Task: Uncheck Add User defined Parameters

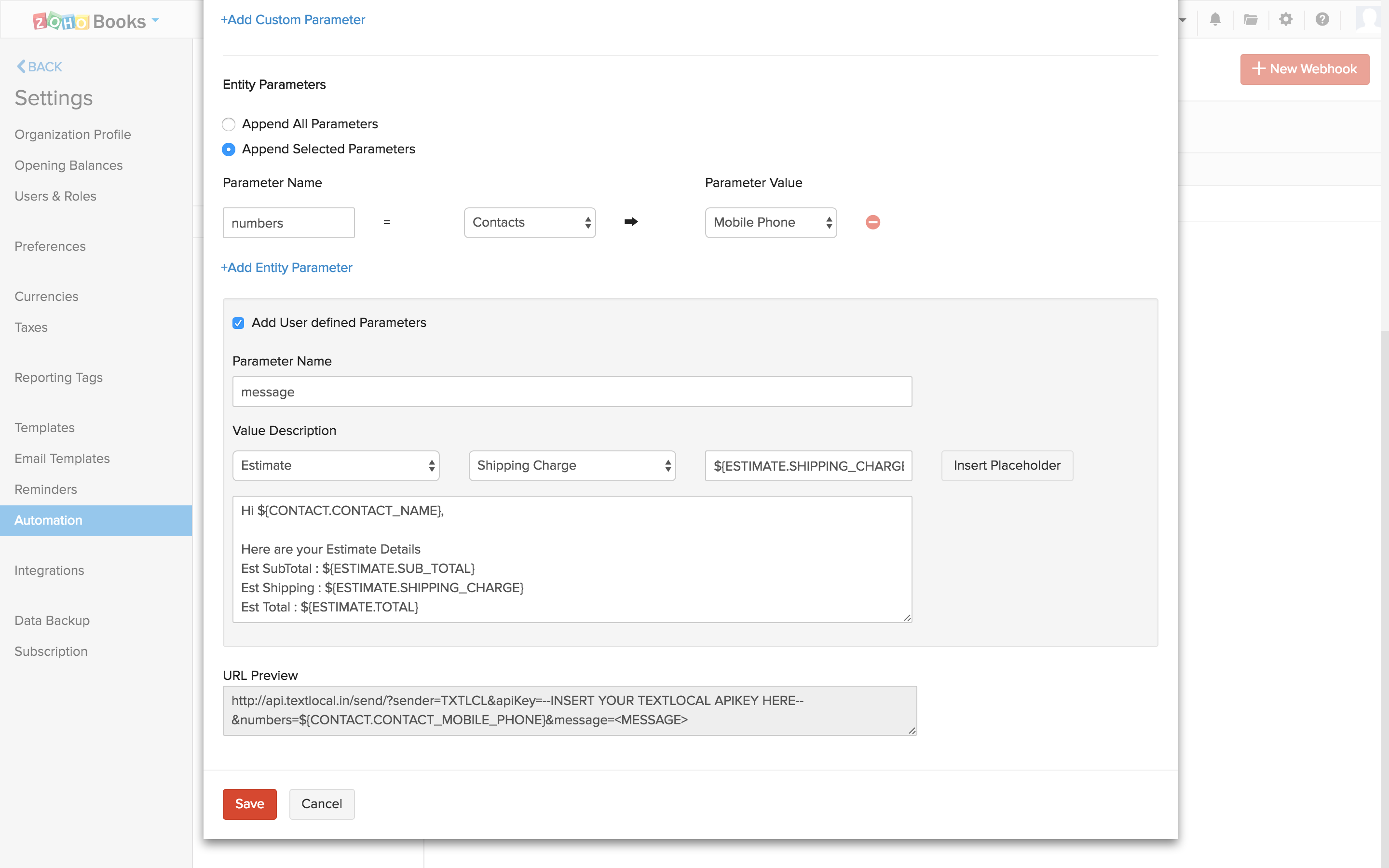Action: (239, 323)
